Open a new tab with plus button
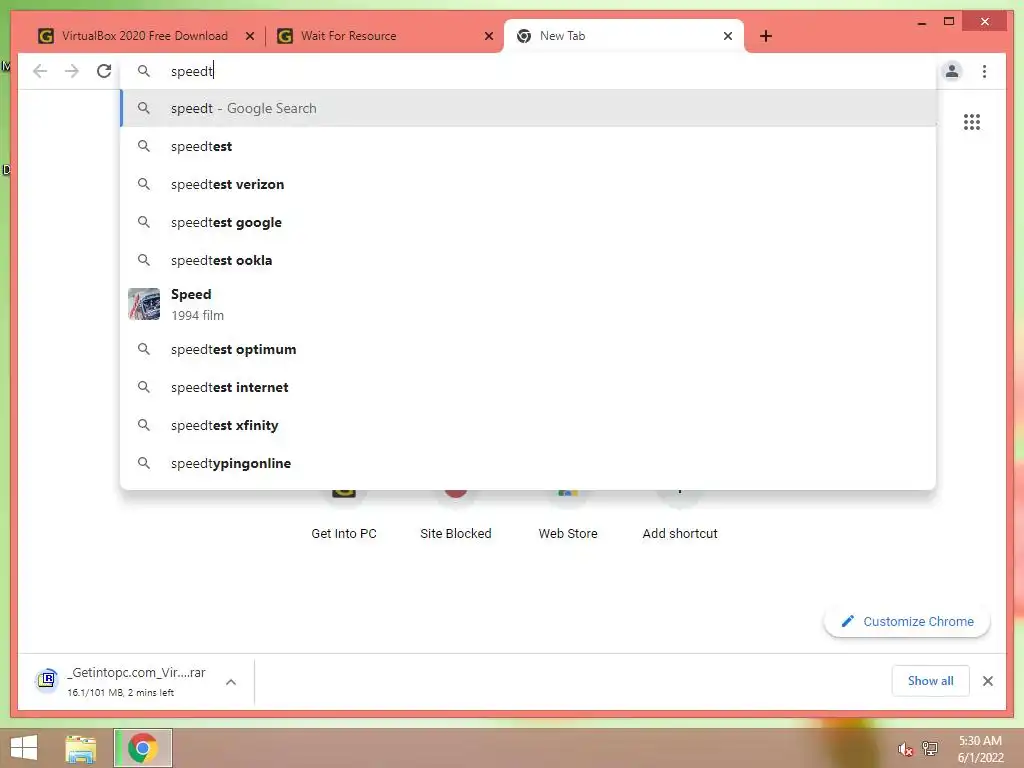 pyautogui.click(x=765, y=36)
